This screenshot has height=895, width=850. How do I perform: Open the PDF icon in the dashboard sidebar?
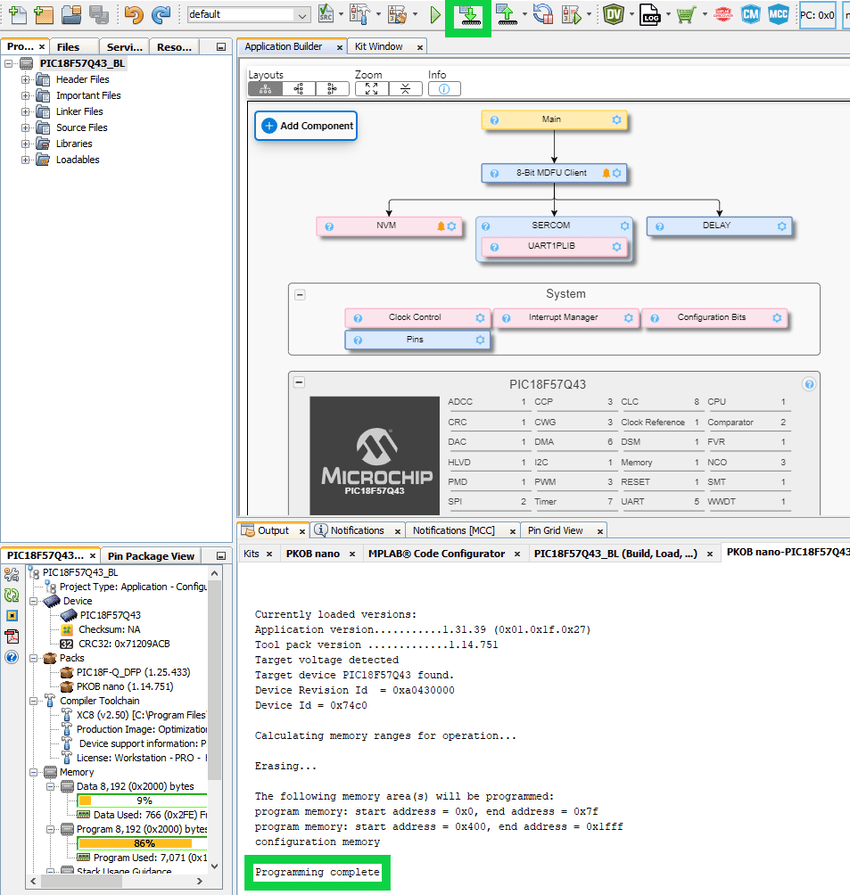coord(12,636)
